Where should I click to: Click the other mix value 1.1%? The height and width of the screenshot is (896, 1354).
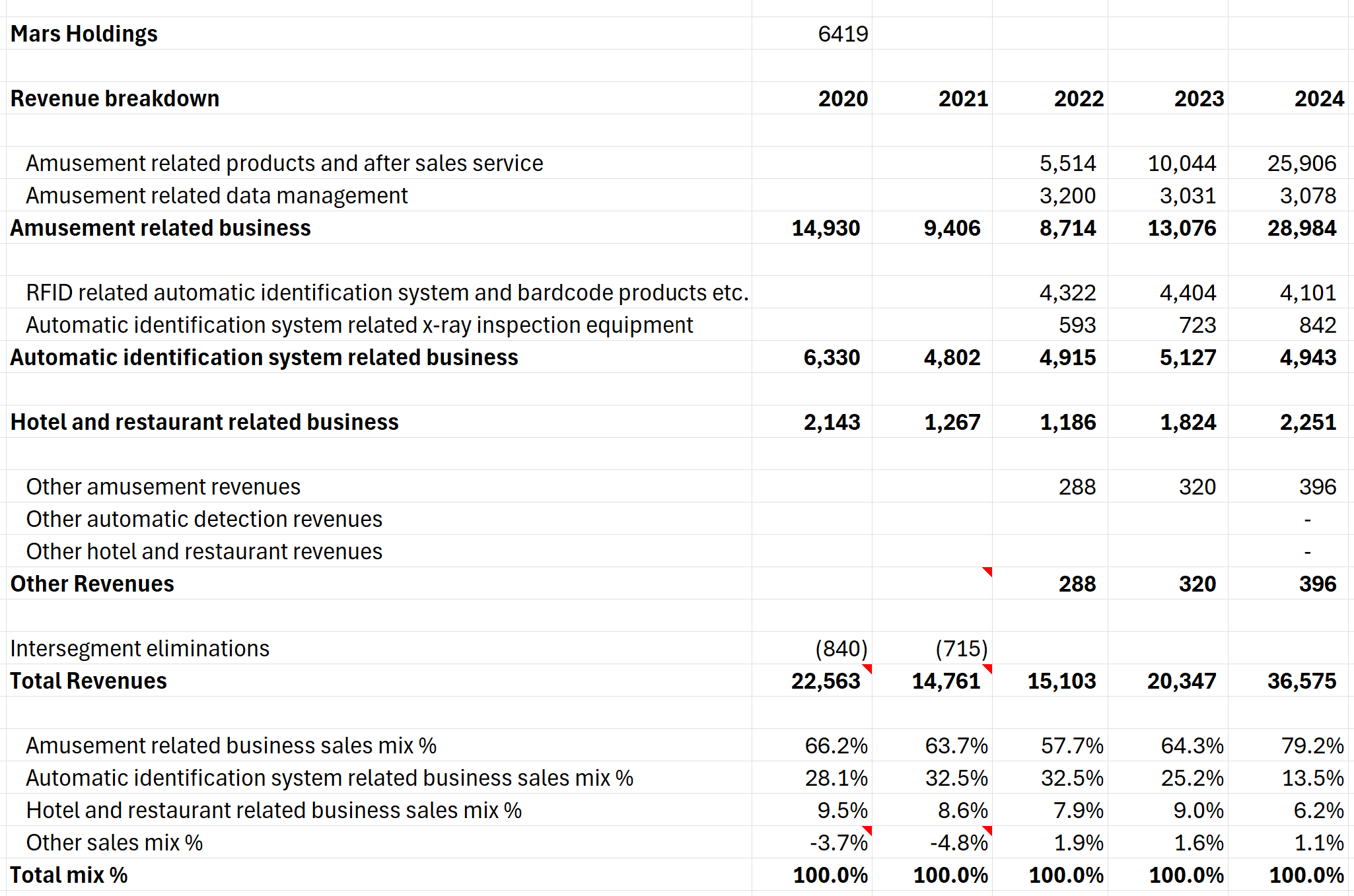click(x=1318, y=843)
